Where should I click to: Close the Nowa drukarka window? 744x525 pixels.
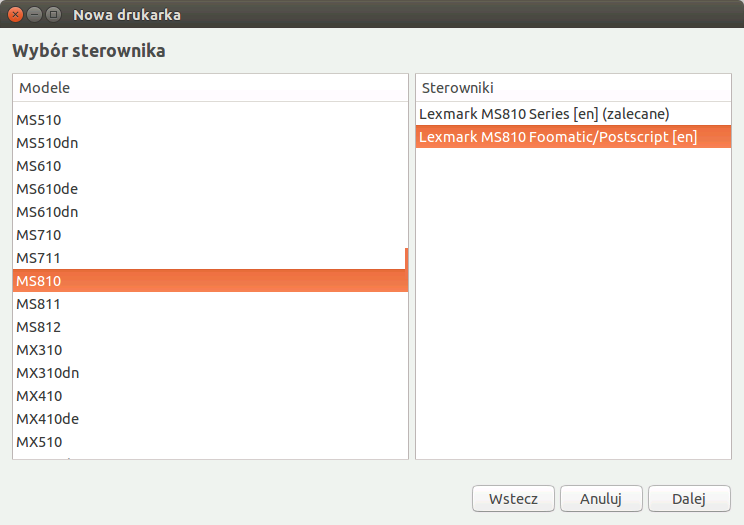tap(15, 15)
